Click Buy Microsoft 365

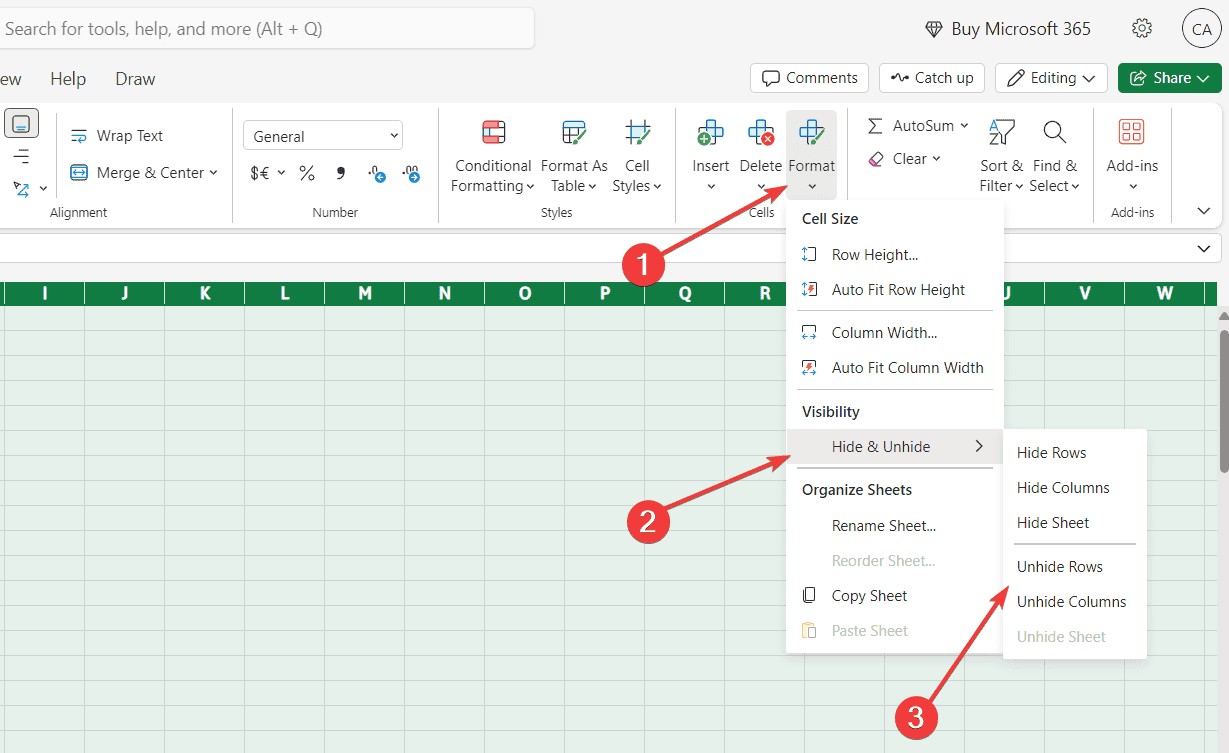click(x=1008, y=29)
